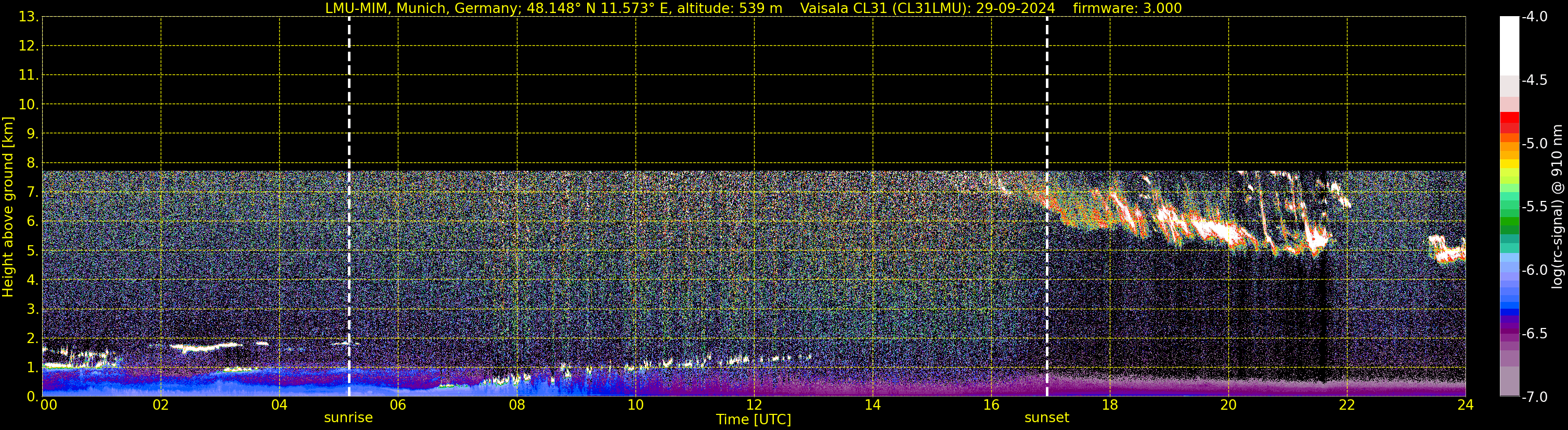Click the "-4.0" colorbar tick label
This screenshot has width=1568, height=430.
point(1535,17)
